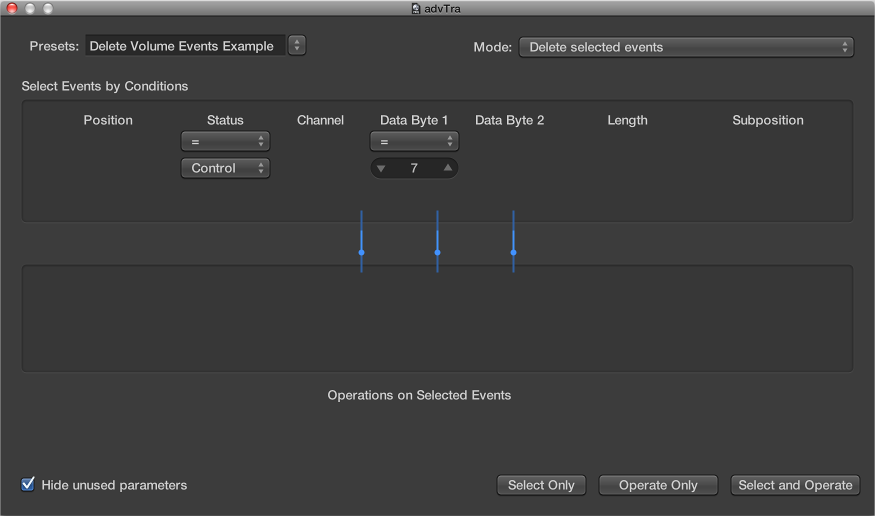Click the Position column header
The image size is (876, 516).
(108, 120)
